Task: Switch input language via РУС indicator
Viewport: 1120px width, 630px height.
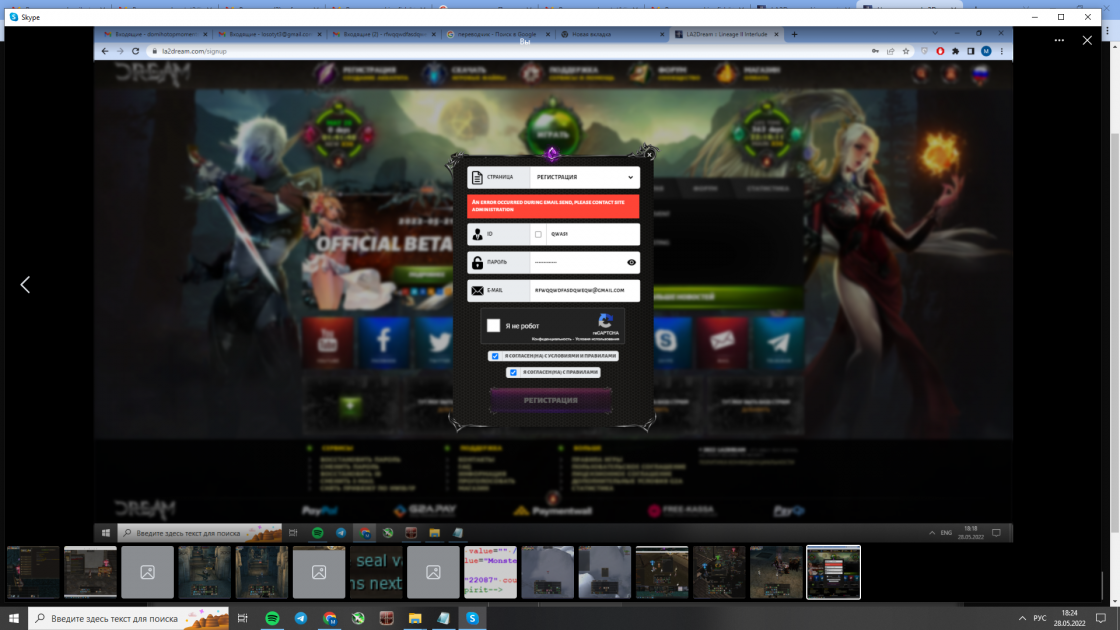Action: (1041, 619)
